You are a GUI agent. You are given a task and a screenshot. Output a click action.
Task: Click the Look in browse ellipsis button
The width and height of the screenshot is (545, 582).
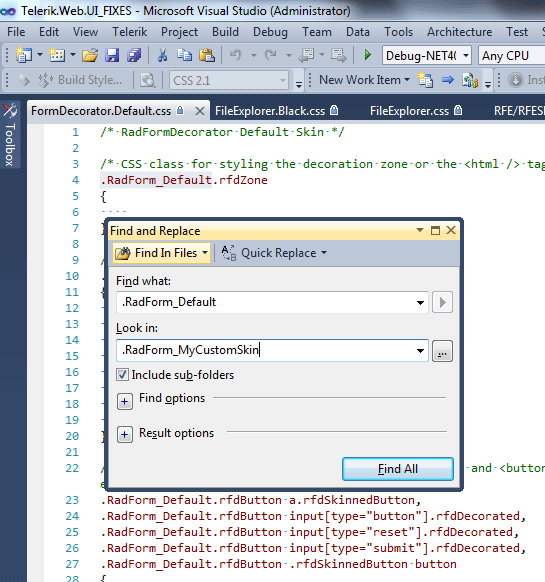442,351
